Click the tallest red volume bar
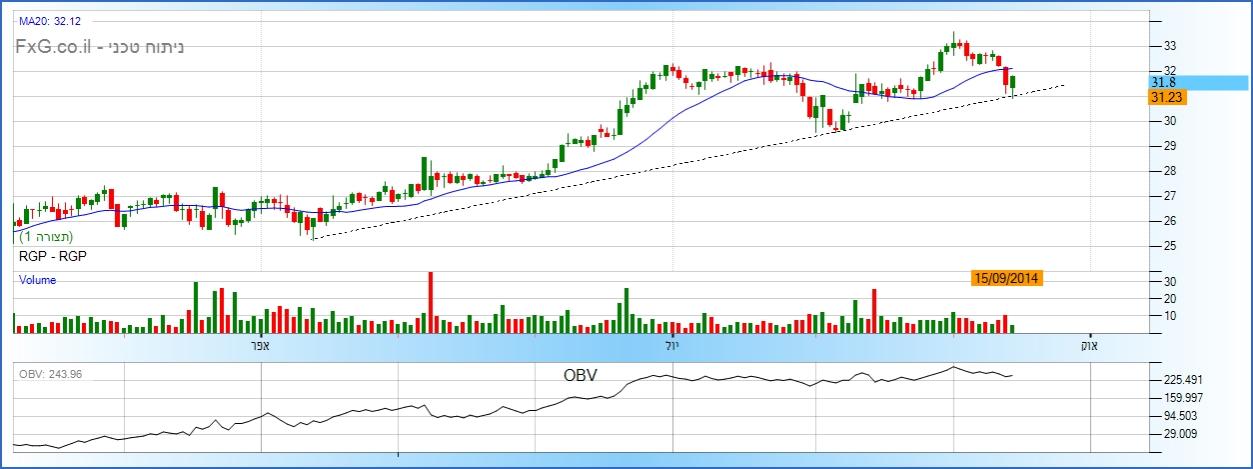 pyautogui.click(x=431, y=301)
